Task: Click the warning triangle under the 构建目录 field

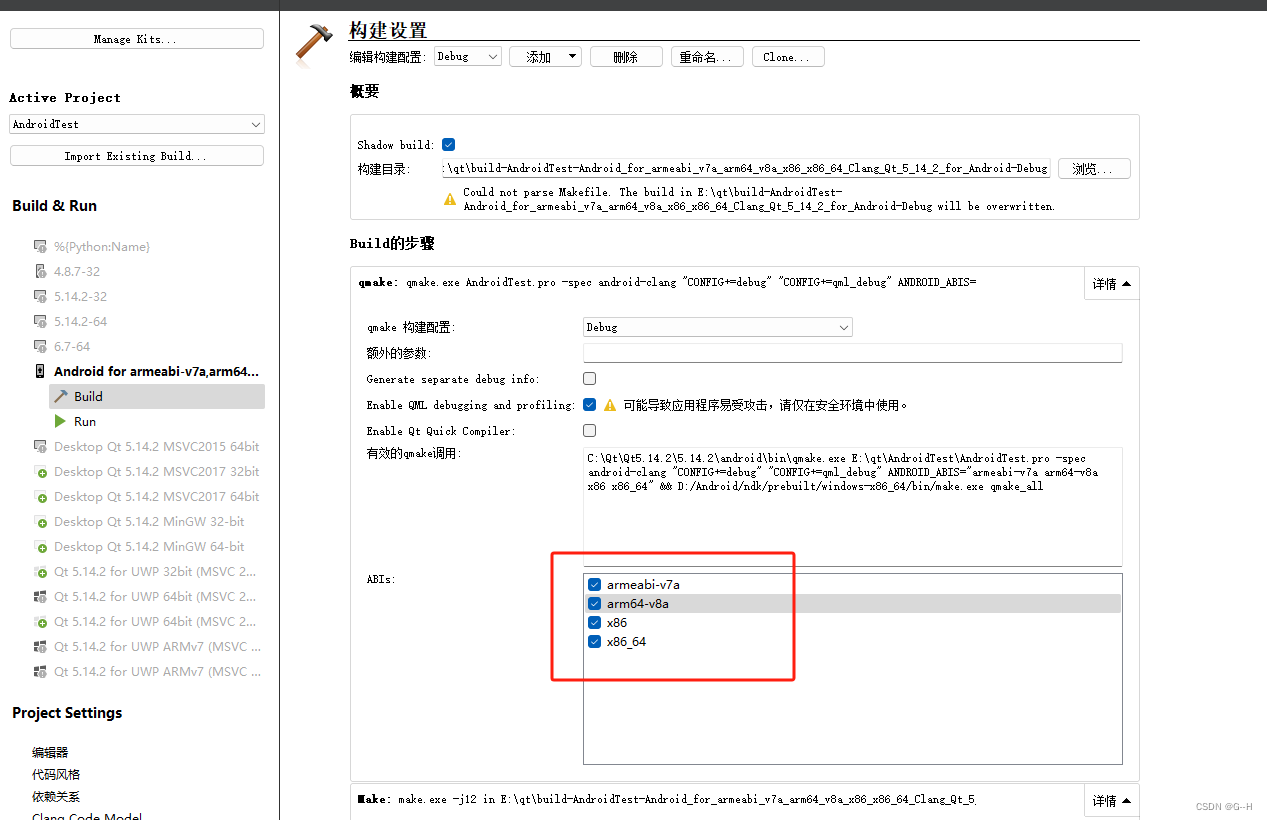Action: (x=450, y=195)
